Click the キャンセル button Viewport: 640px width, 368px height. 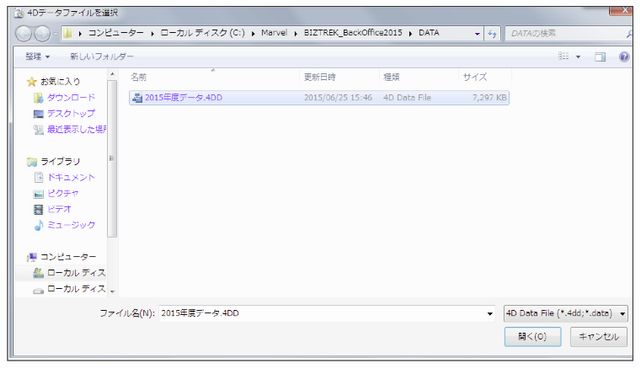[x=599, y=337]
